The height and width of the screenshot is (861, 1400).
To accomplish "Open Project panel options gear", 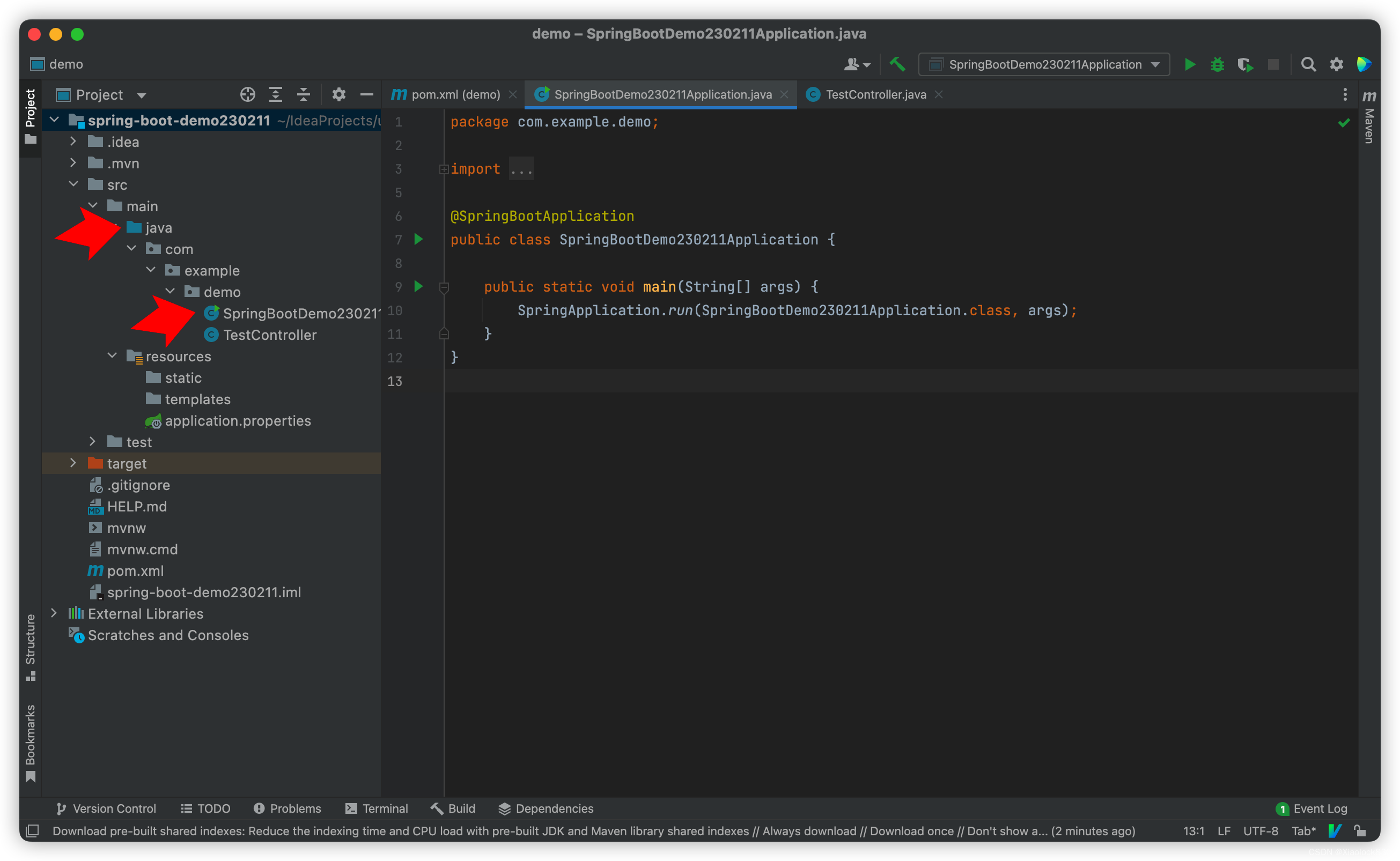I will (339, 94).
